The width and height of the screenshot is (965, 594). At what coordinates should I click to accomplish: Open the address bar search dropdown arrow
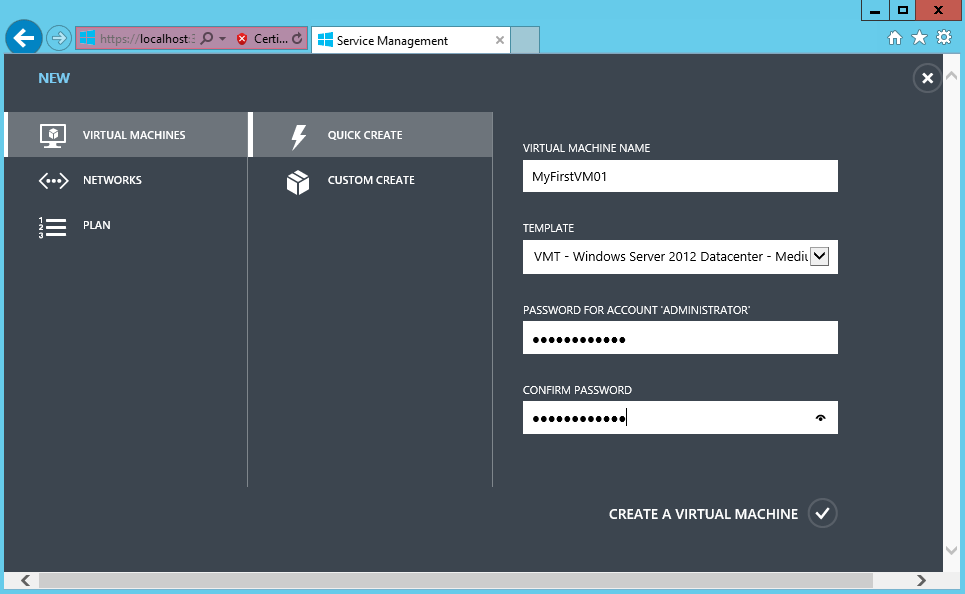pos(222,39)
